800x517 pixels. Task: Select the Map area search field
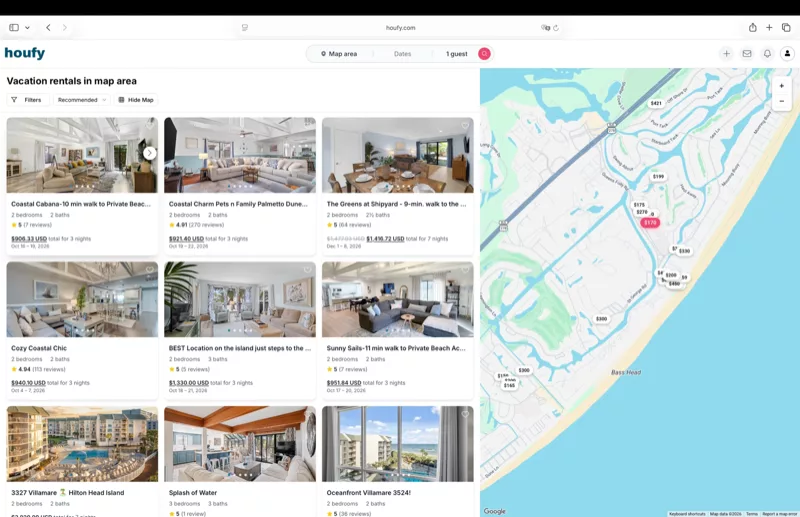coord(339,54)
